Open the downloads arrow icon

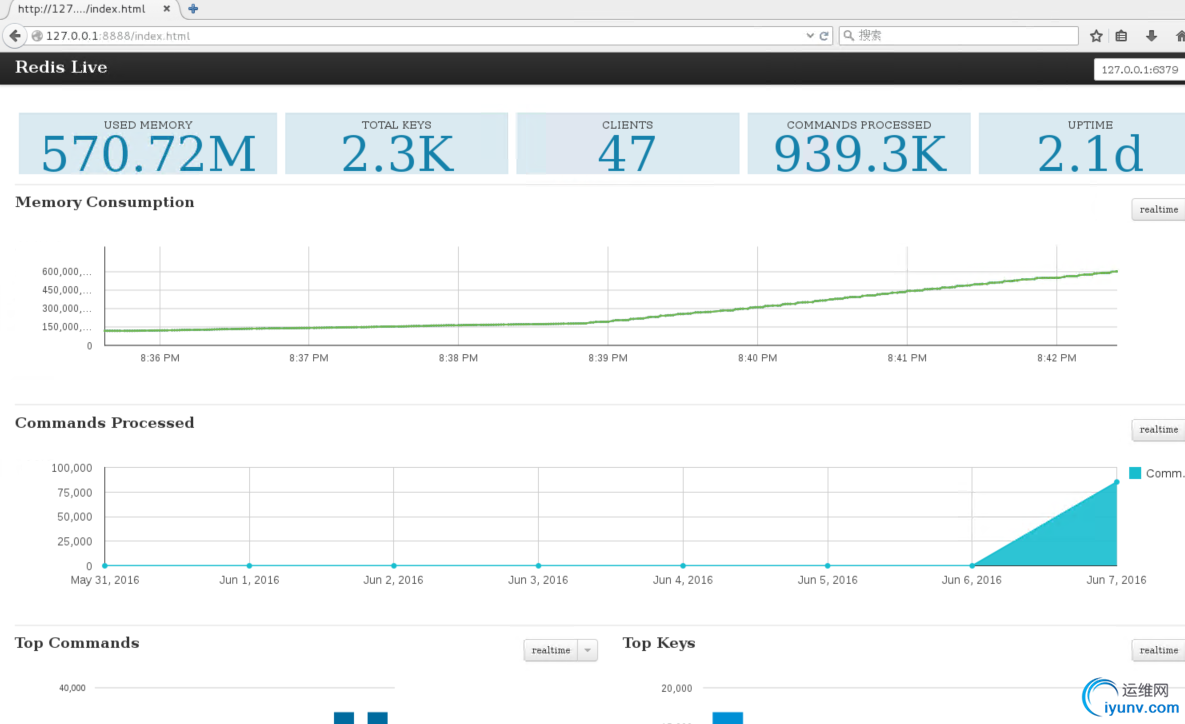click(1151, 36)
